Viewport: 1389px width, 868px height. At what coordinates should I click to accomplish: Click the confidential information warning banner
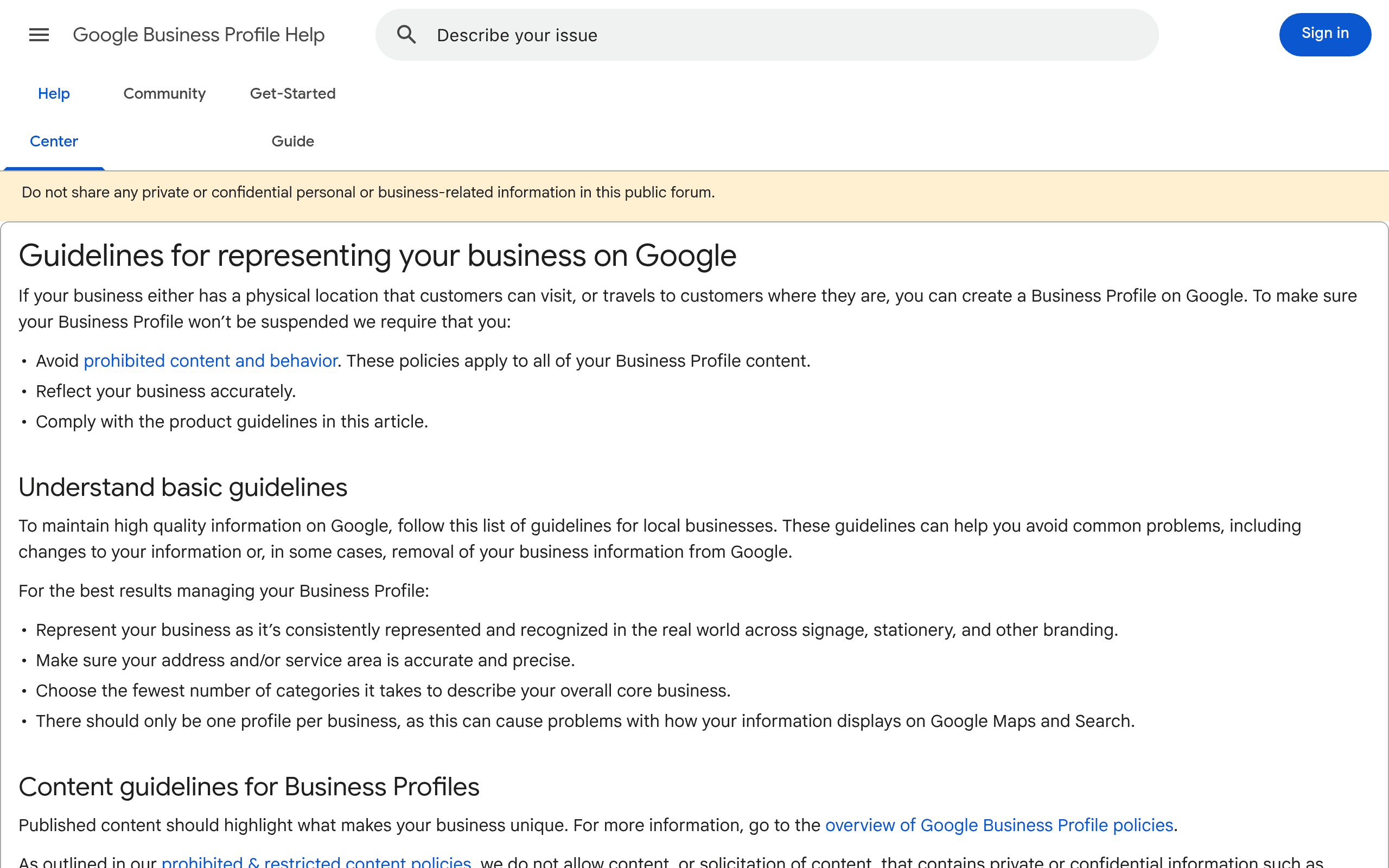368,192
